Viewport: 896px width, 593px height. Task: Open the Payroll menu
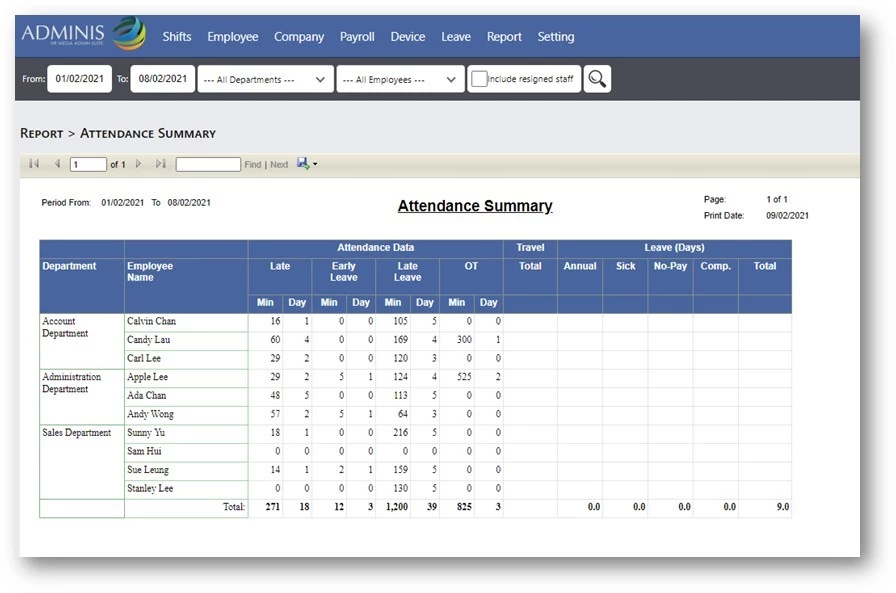coord(357,37)
